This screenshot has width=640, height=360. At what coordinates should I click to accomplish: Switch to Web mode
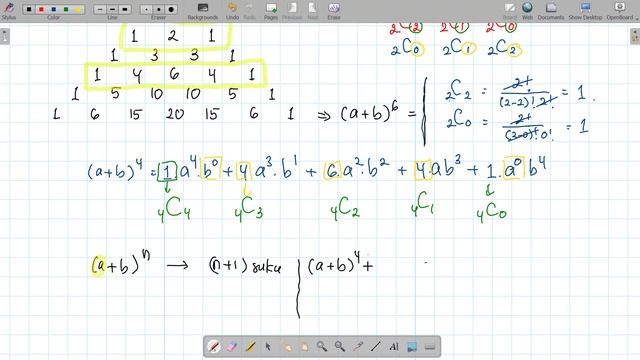[527, 11]
